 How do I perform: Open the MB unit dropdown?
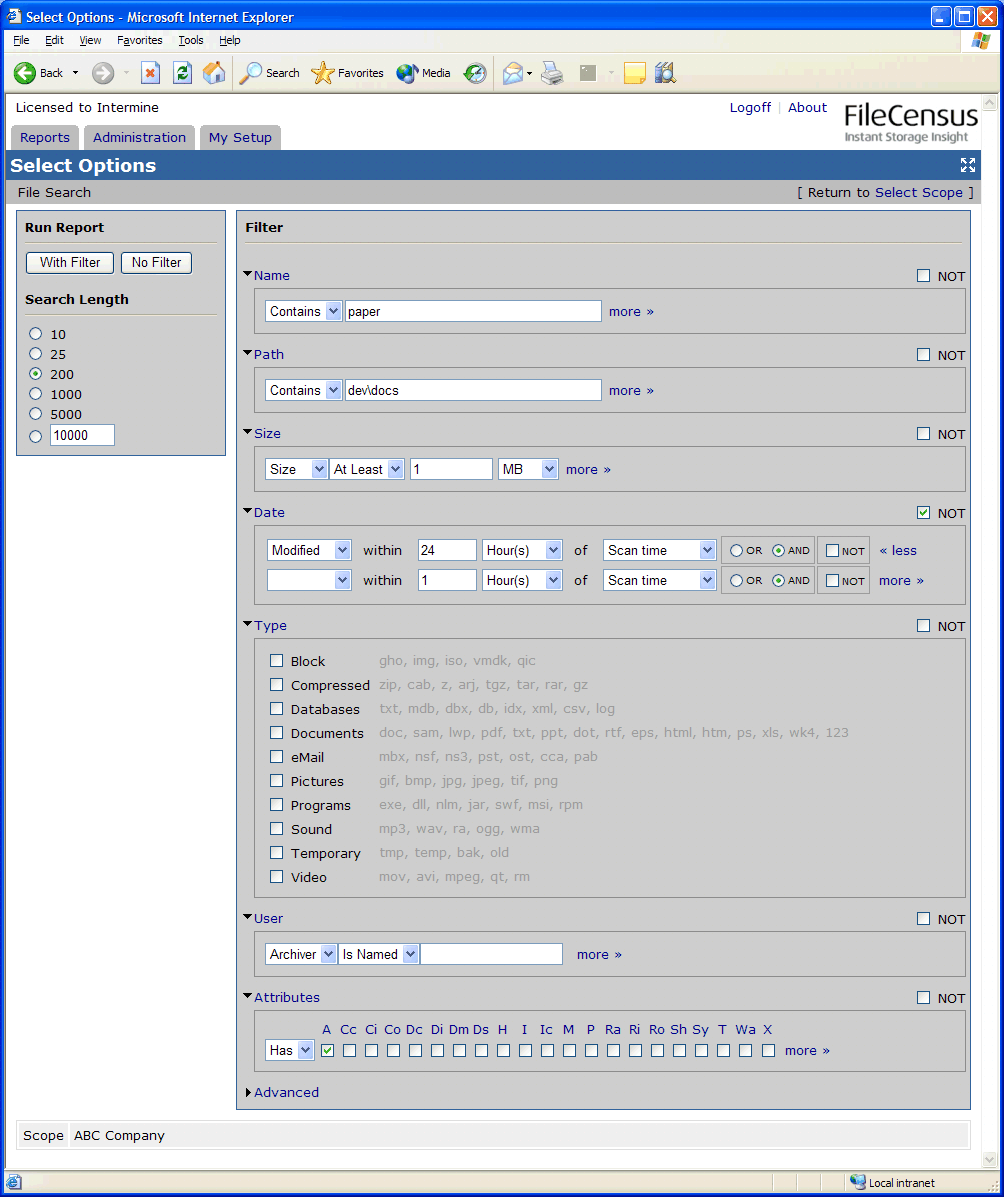pyautogui.click(x=528, y=469)
